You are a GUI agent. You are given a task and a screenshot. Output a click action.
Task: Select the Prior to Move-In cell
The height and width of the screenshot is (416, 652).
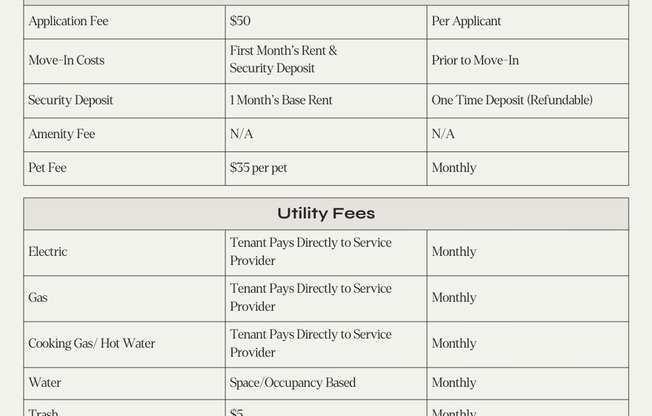tap(475, 60)
